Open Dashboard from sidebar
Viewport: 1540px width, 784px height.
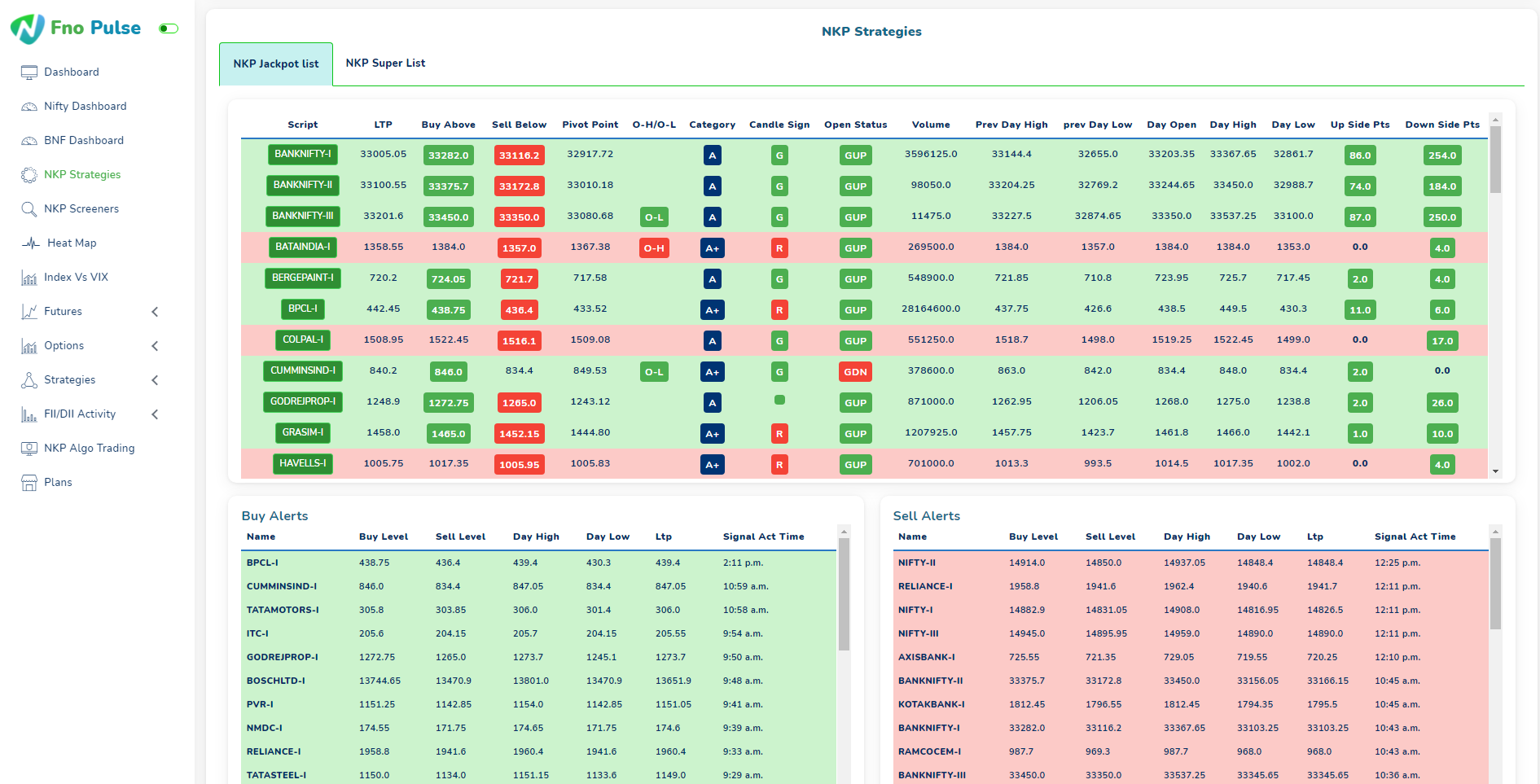click(72, 72)
